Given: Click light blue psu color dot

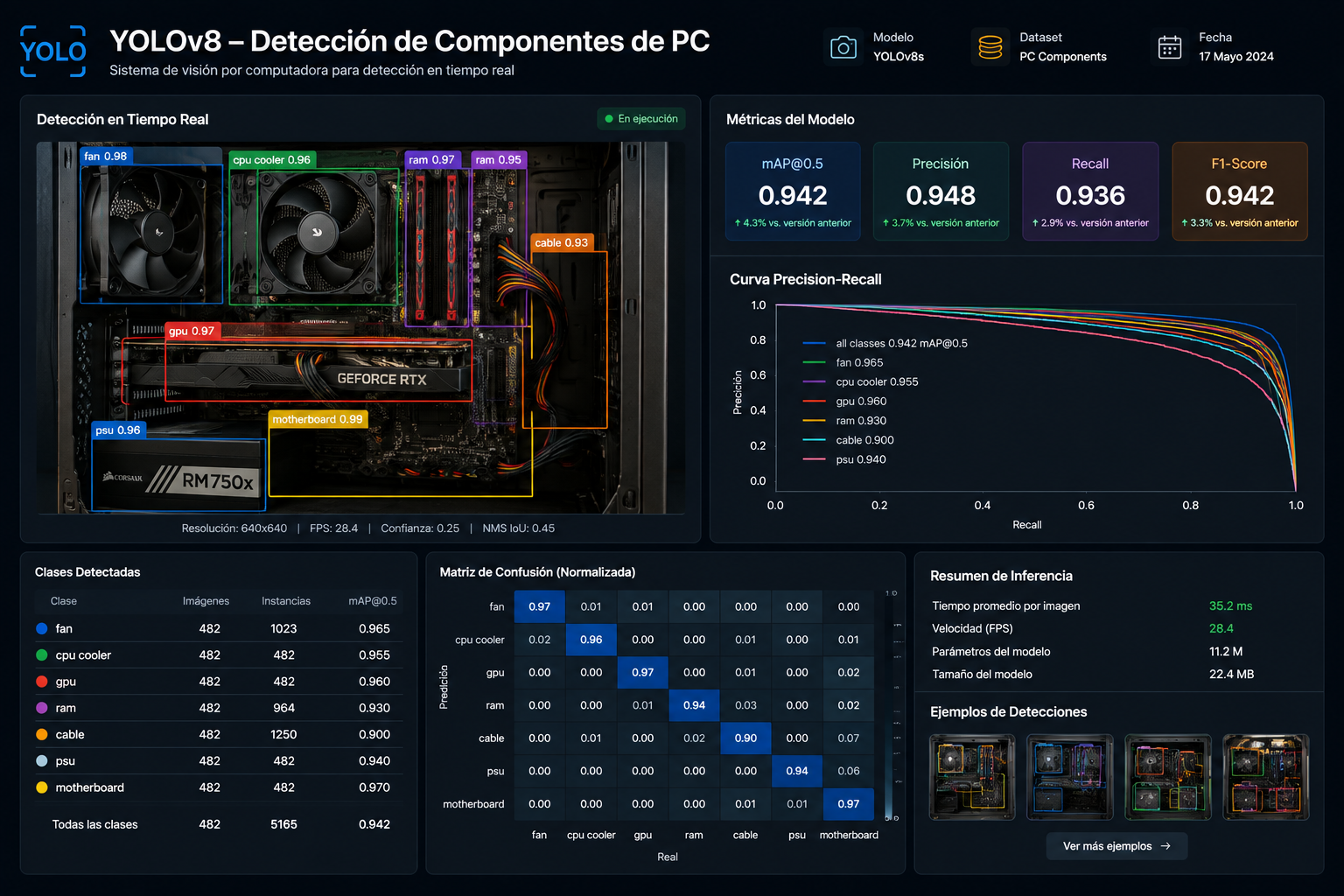Looking at the screenshot, I should (42, 761).
